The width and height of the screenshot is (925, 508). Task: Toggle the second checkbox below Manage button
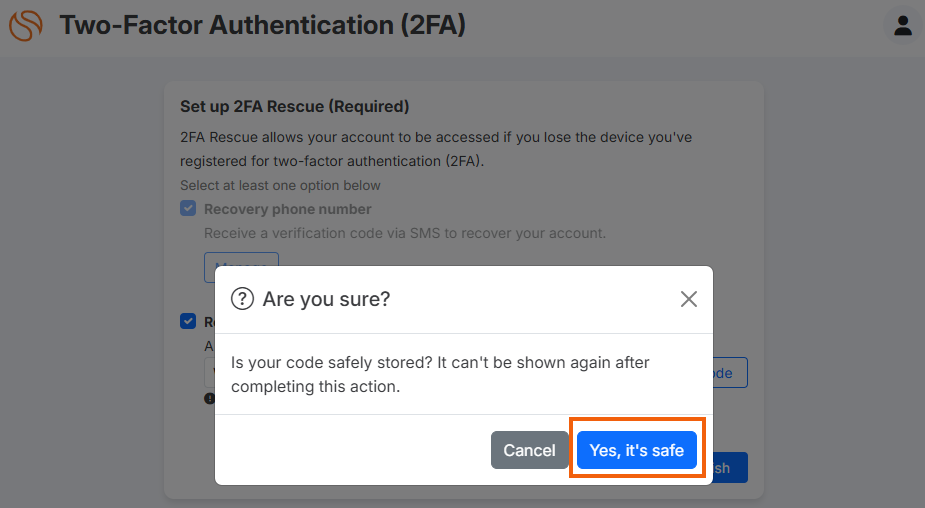tap(188, 321)
